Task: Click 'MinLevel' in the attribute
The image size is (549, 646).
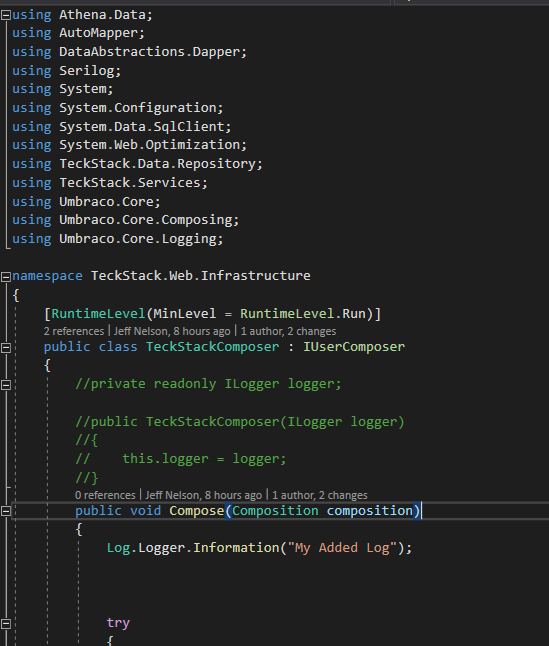Action: pos(185,314)
